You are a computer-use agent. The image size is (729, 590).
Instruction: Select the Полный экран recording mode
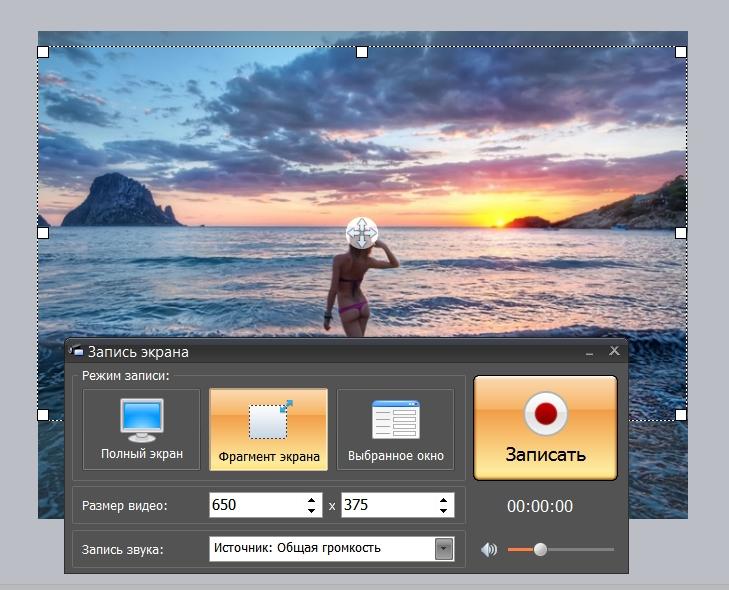141,430
